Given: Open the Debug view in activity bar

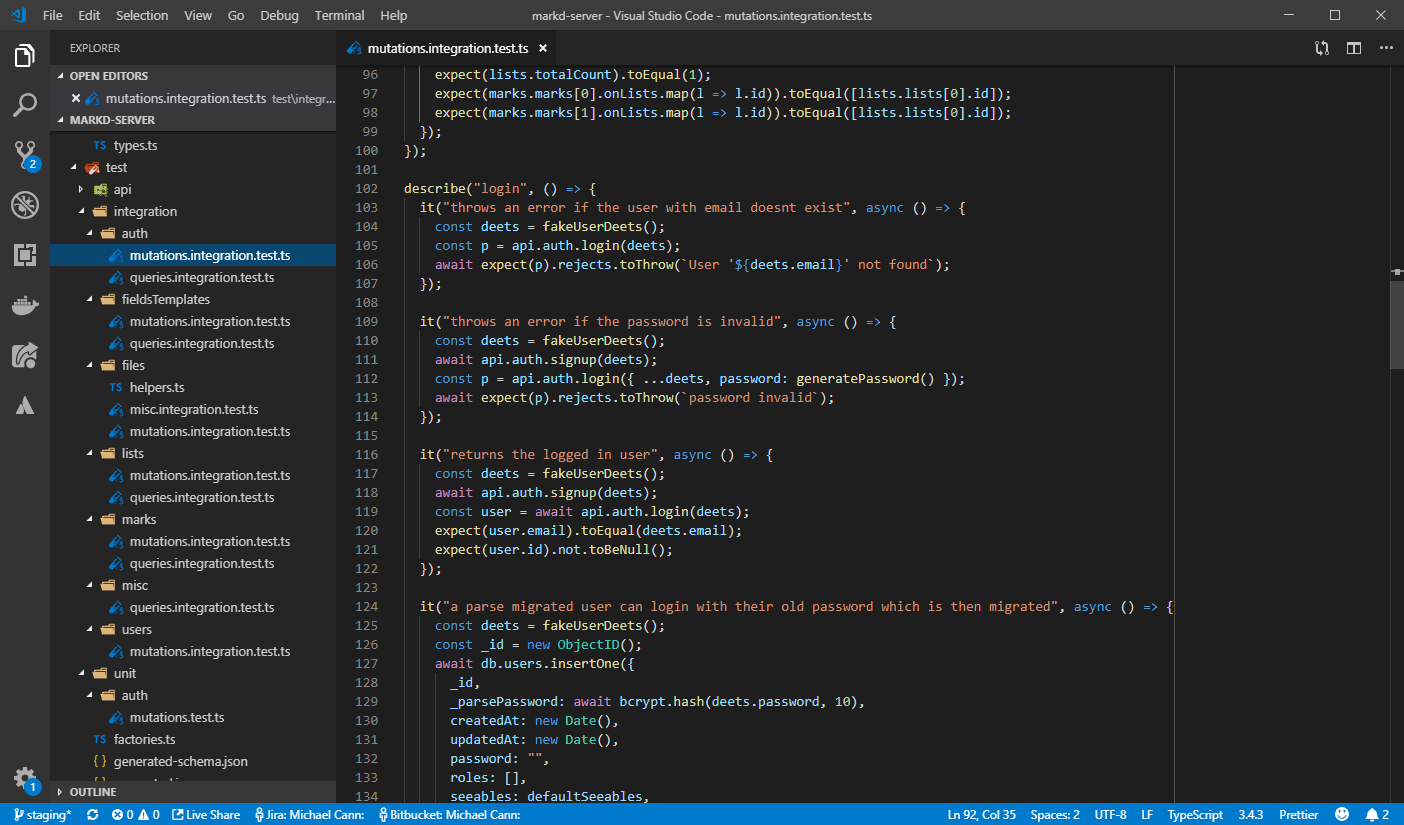Looking at the screenshot, I should 25,205.
